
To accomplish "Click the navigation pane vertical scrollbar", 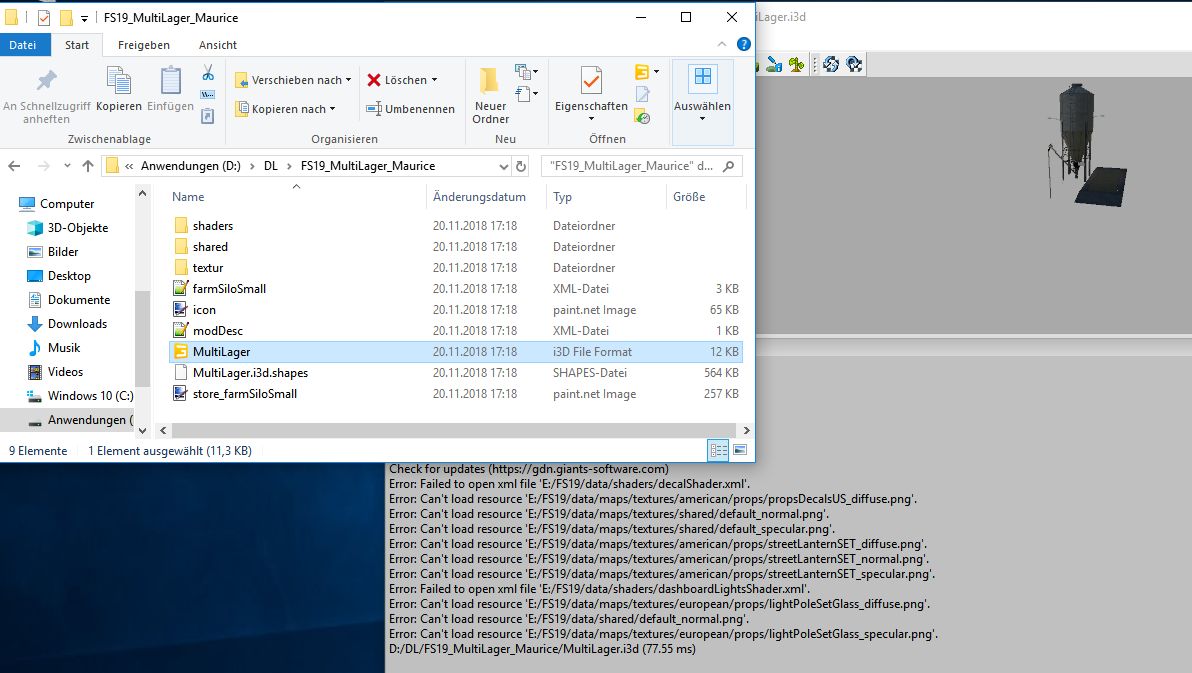I will tap(142, 339).
